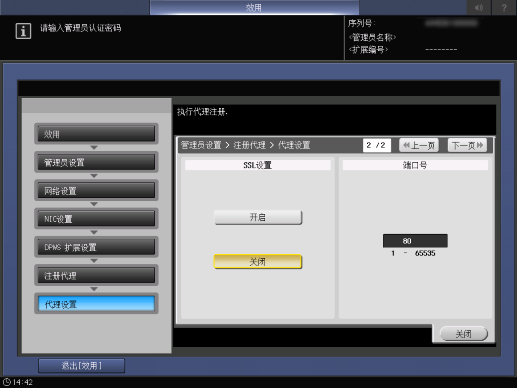Open 注册代理 in the left menu
The image size is (517, 388).
click(96, 276)
